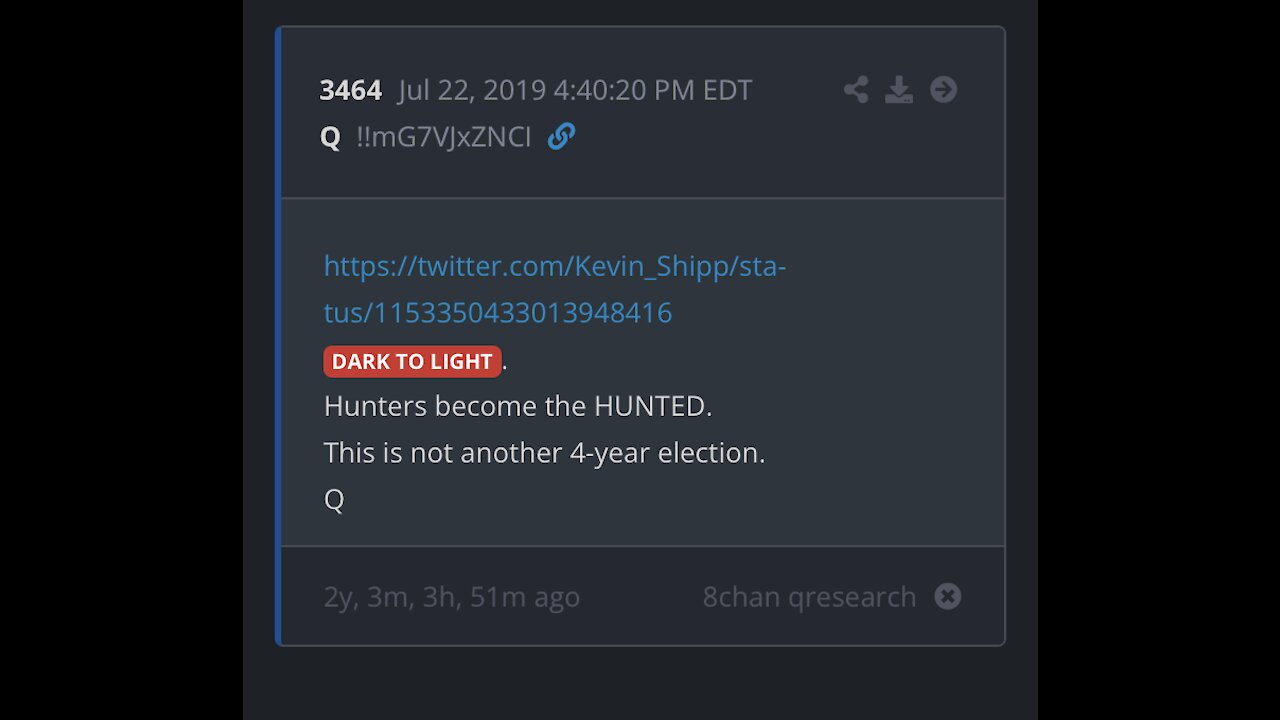Select the tripcode !!mG7VJxZNCI

coord(444,137)
